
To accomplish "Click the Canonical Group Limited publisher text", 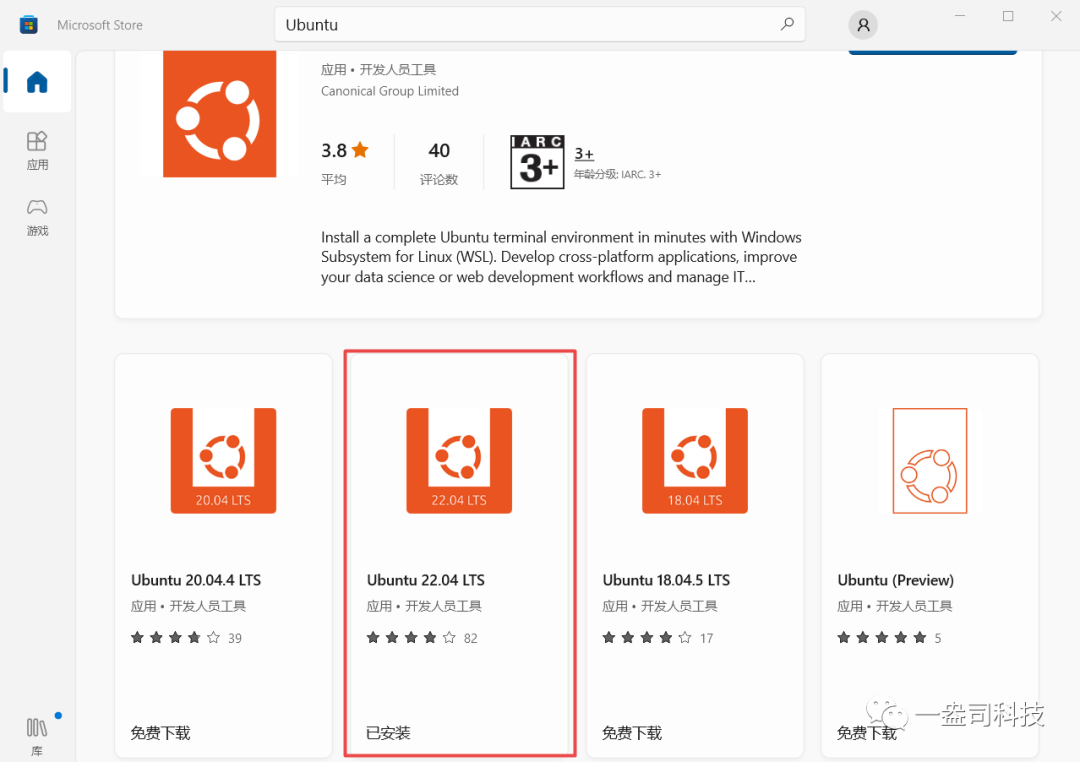I will coord(390,91).
